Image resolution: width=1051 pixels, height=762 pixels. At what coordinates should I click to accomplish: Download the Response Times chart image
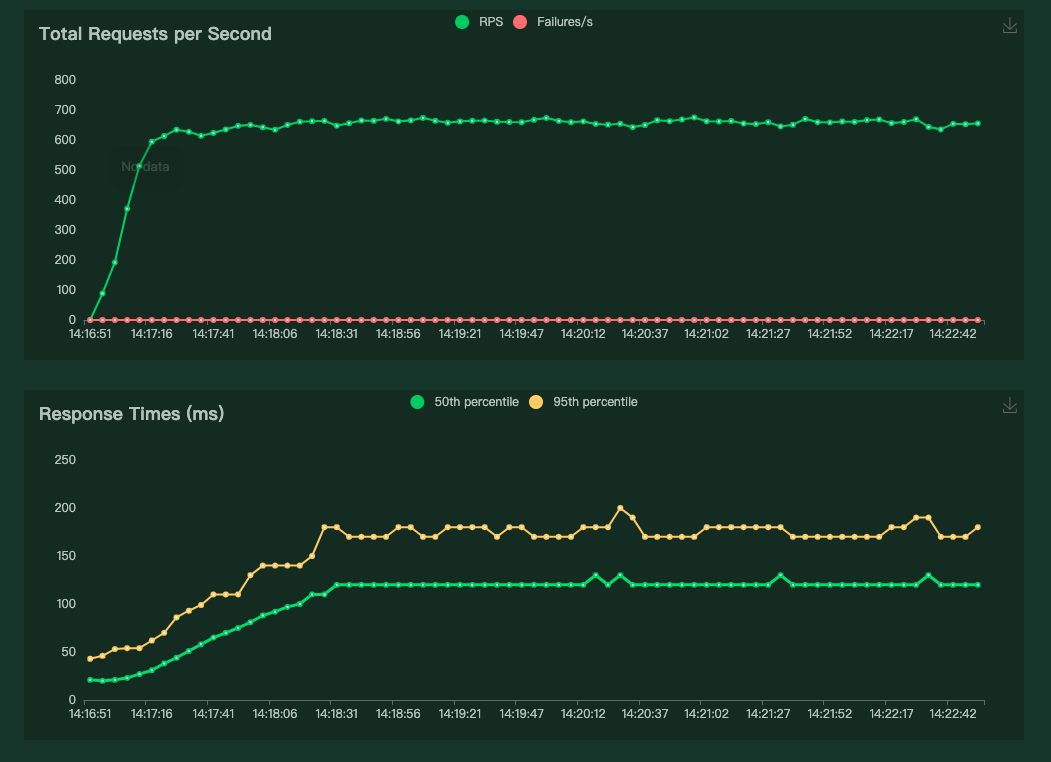(x=1010, y=406)
